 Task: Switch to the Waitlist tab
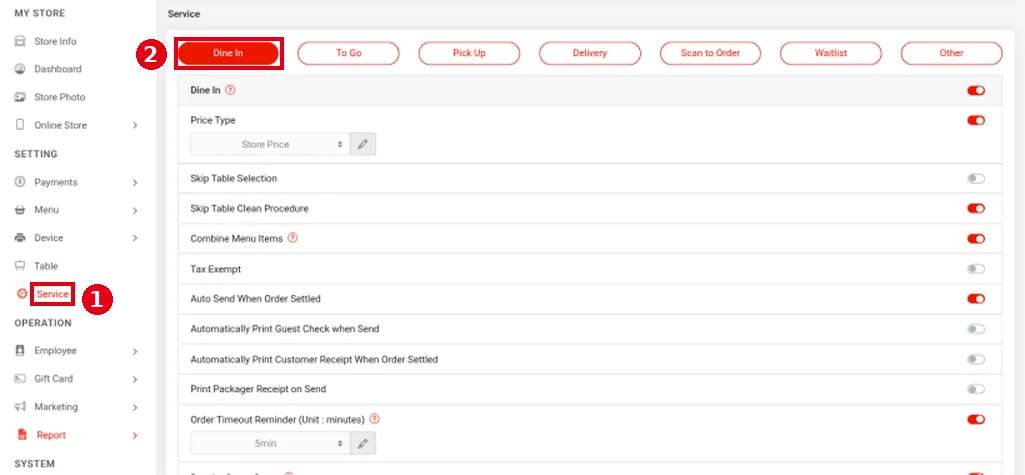tap(831, 53)
